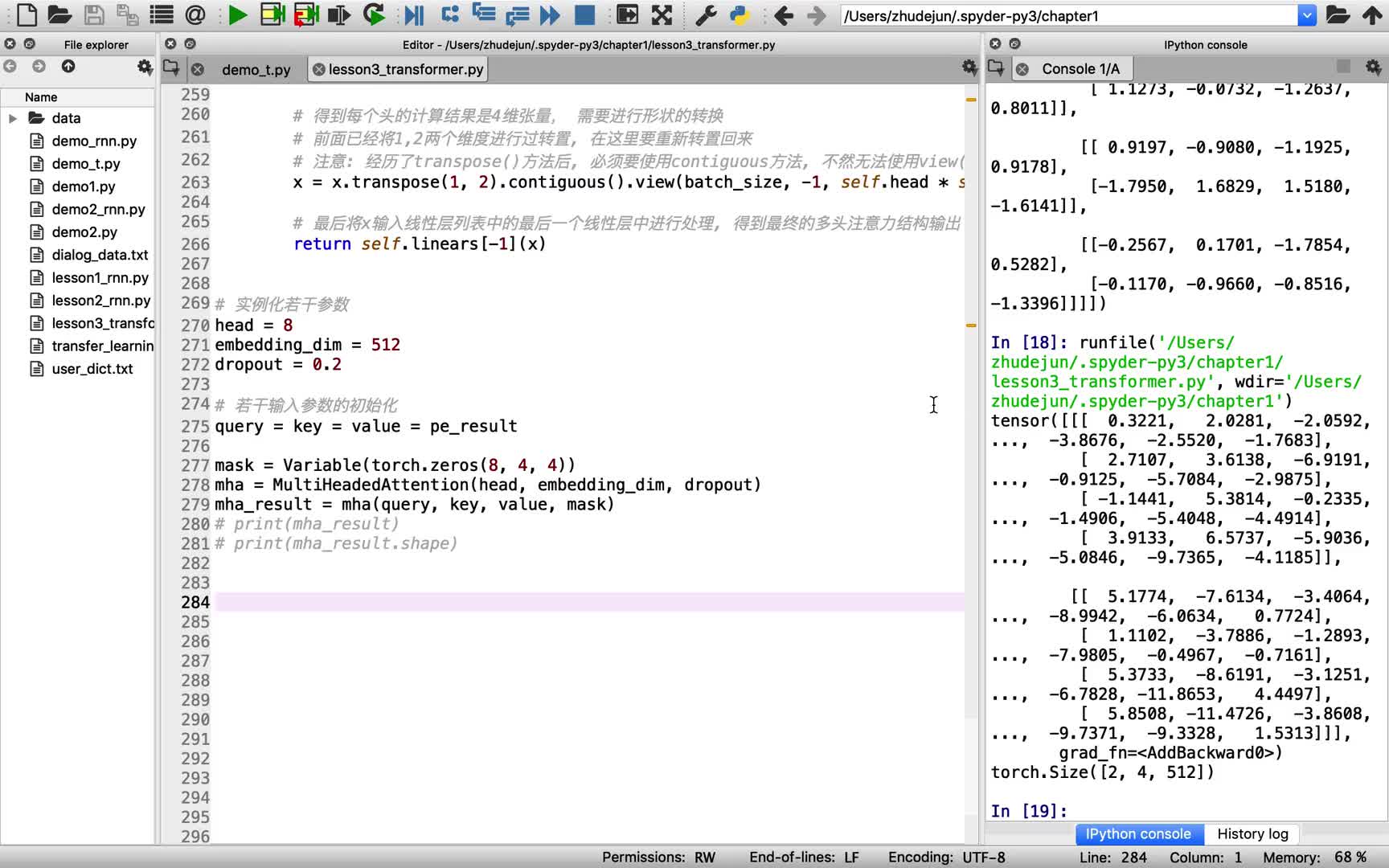Click the working directory path field
This screenshot has width=1389, height=868.
pyautogui.click(x=1069, y=15)
